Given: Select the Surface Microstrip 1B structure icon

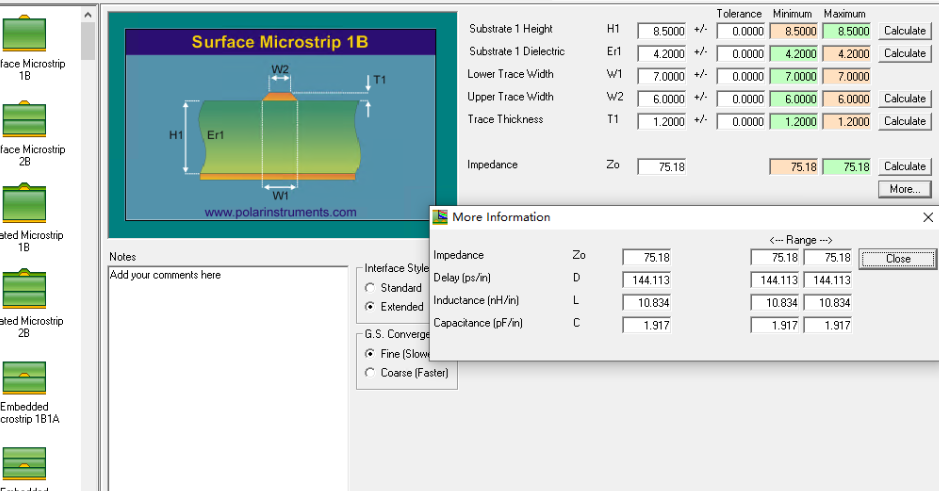Looking at the screenshot, I should click(x=25, y=33).
